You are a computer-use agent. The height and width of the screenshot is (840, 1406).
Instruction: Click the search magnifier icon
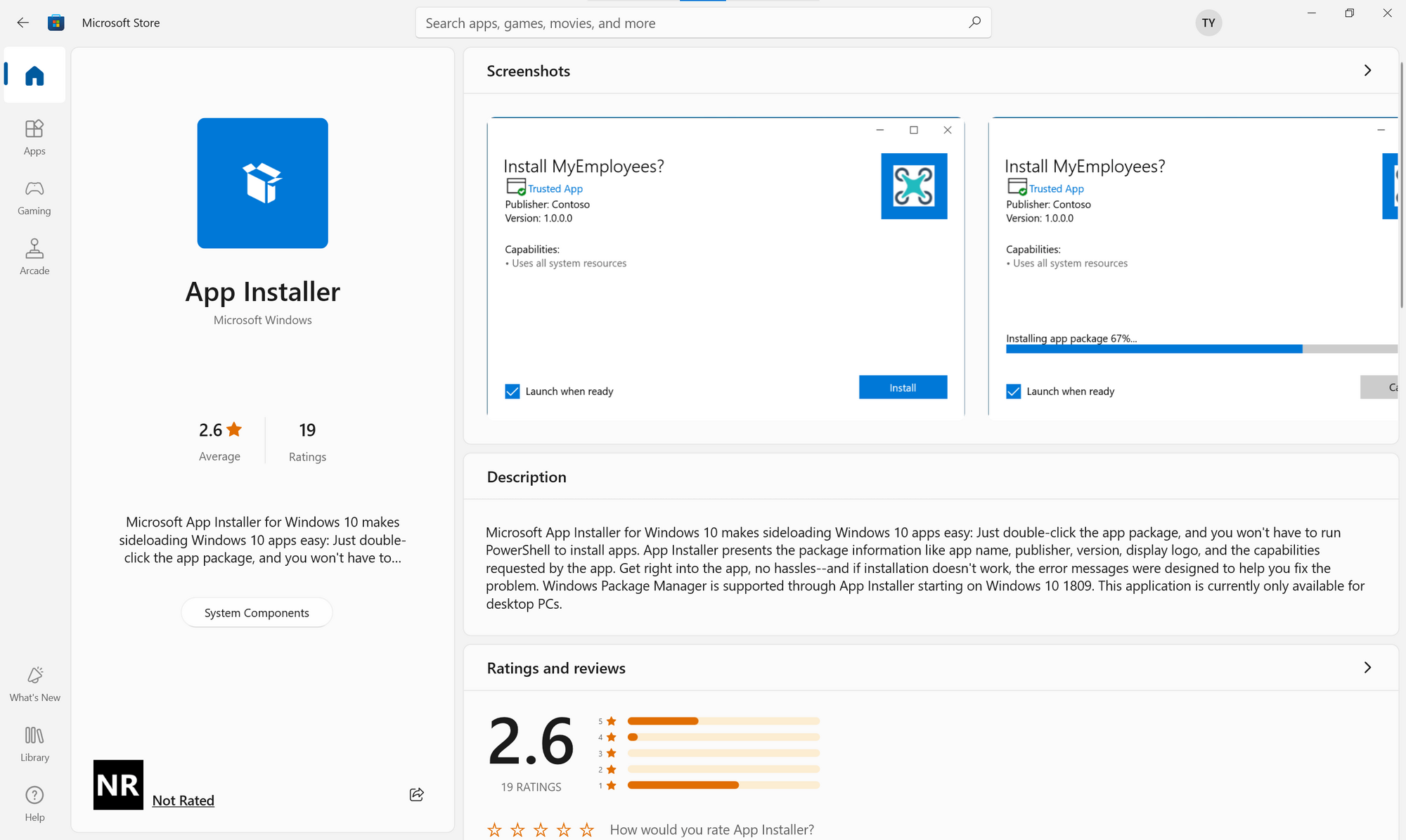click(974, 22)
